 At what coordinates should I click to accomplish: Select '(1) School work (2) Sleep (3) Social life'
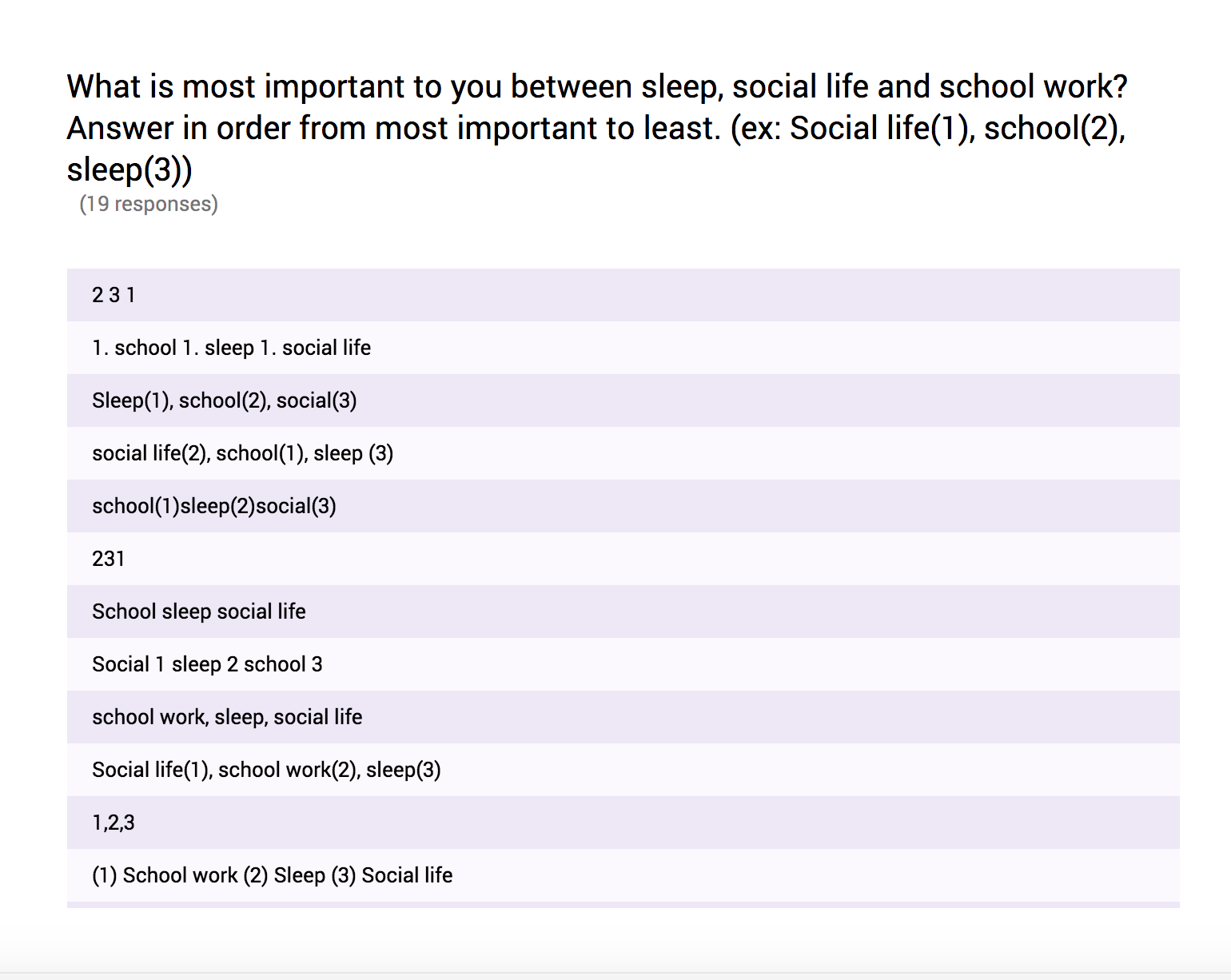click(x=623, y=875)
